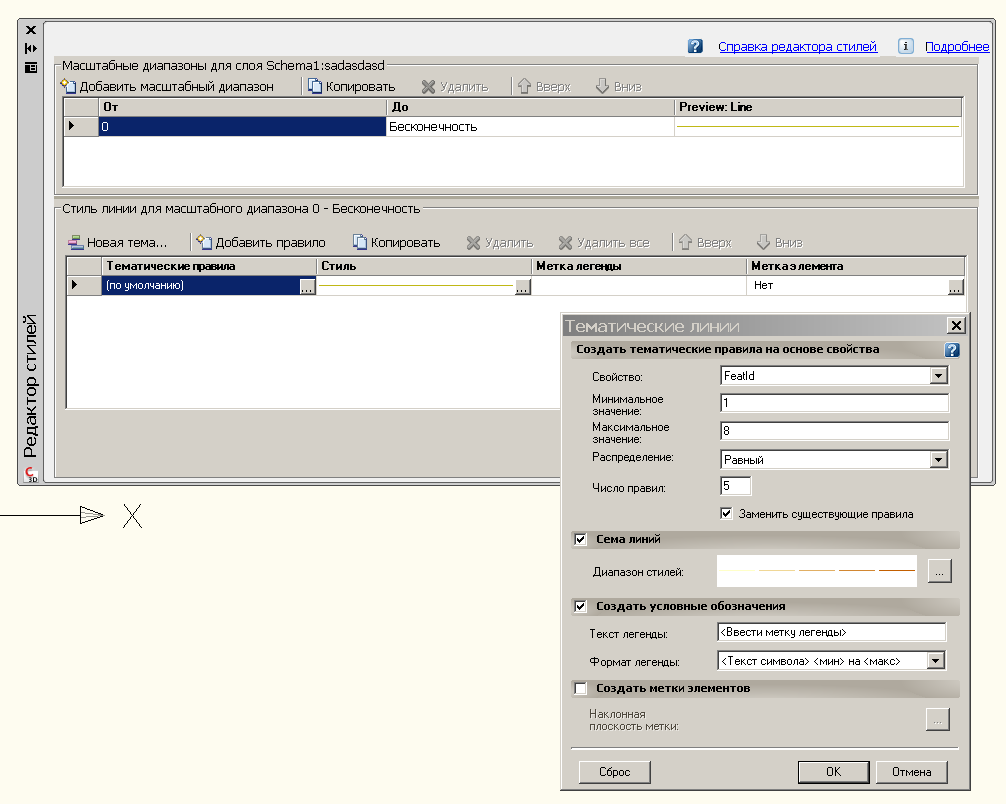Click the info icon beside 'Подробнее'
1006x804 pixels.
906,46
